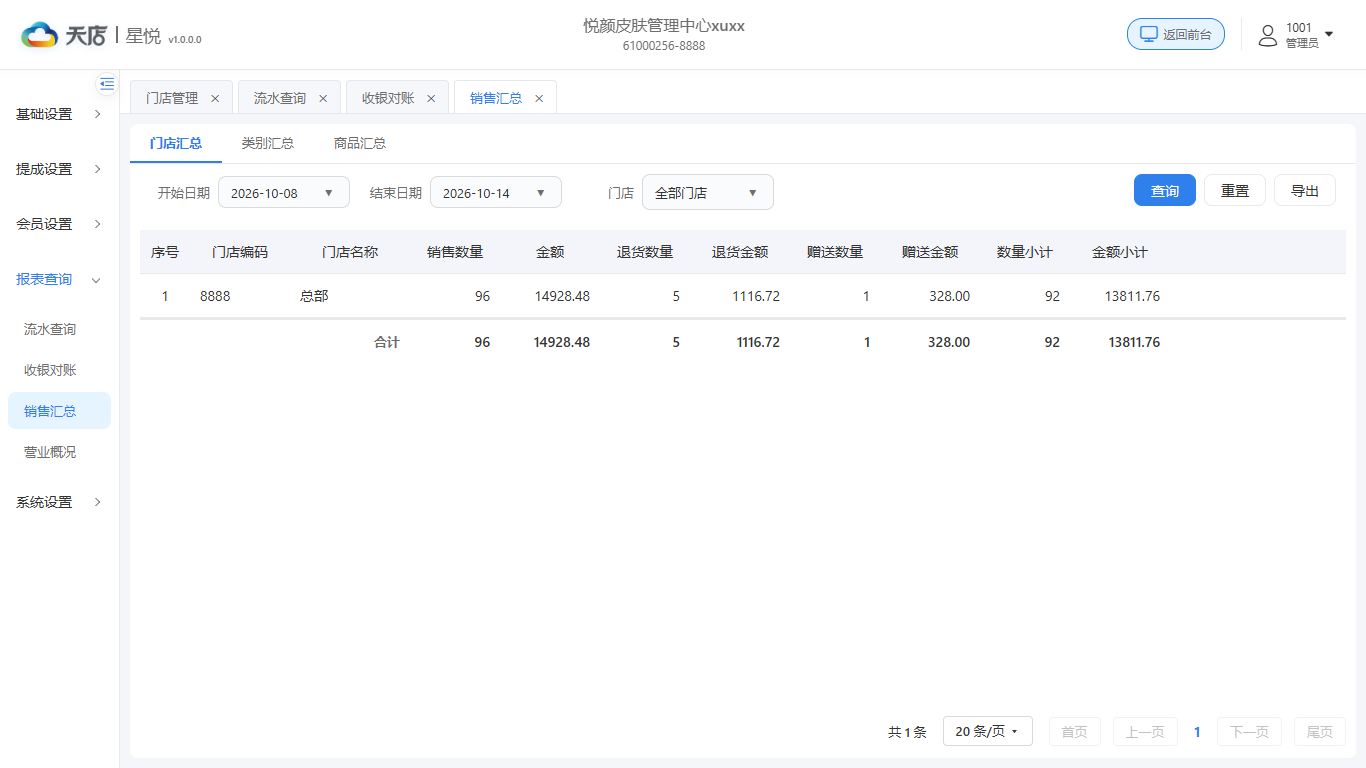Open 收银对账 in the sidebar
The width and height of the screenshot is (1366, 768).
point(50,370)
